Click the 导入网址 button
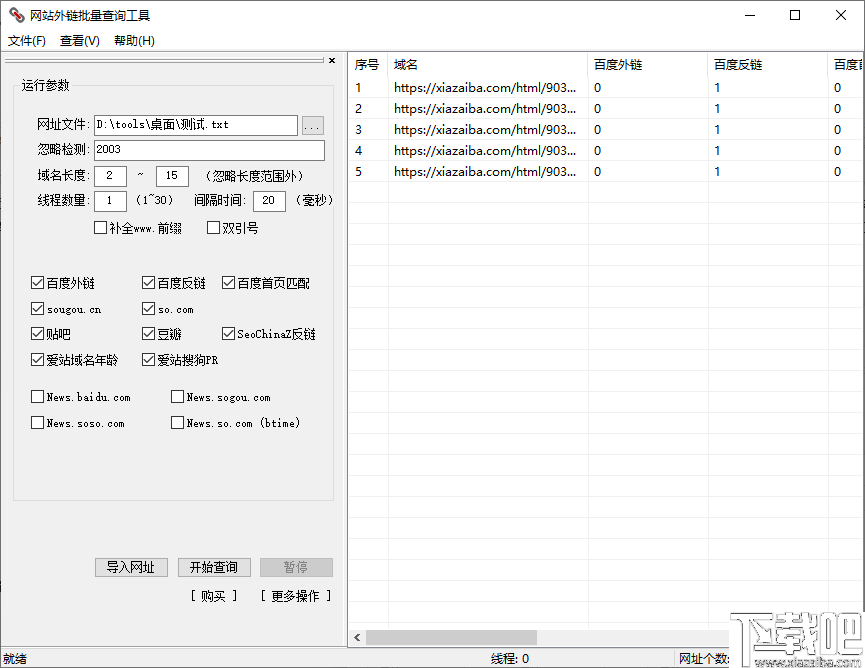Viewport: 865px width, 668px height. [x=131, y=567]
